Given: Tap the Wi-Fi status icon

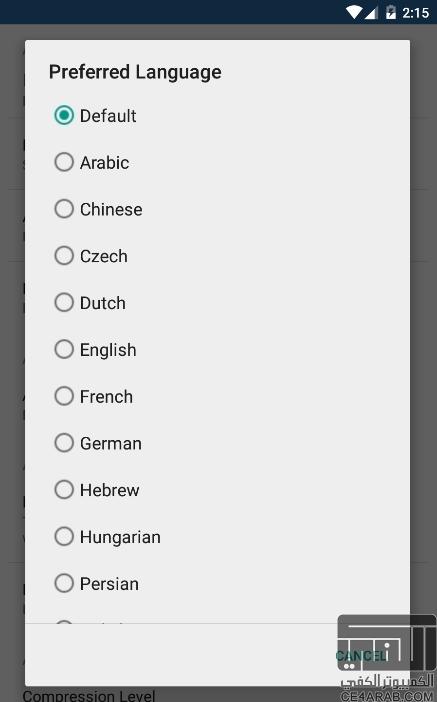Looking at the screenshot, I should [354, 12].
